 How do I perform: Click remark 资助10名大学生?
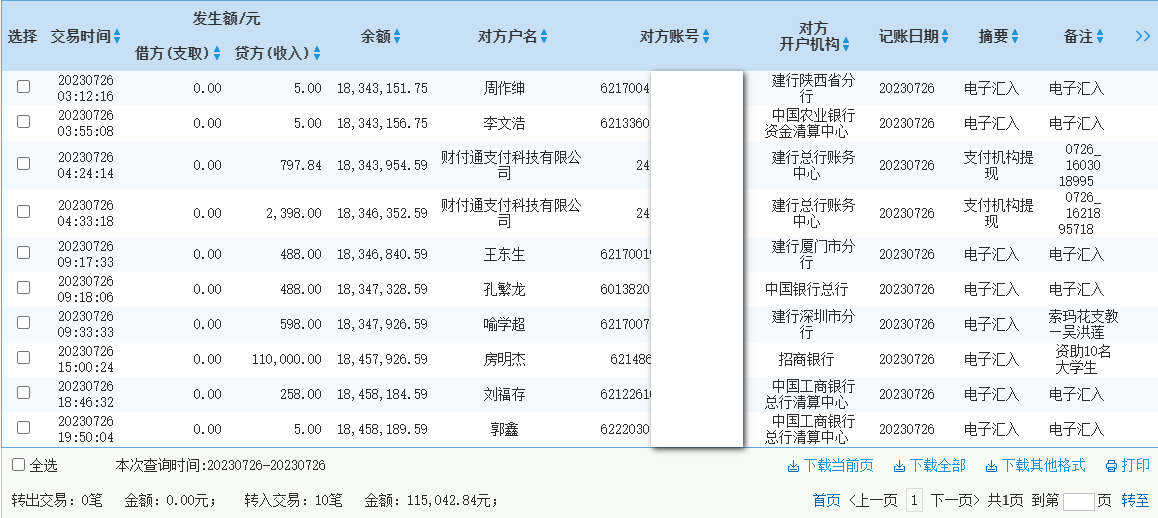(x=1083, y=360)
